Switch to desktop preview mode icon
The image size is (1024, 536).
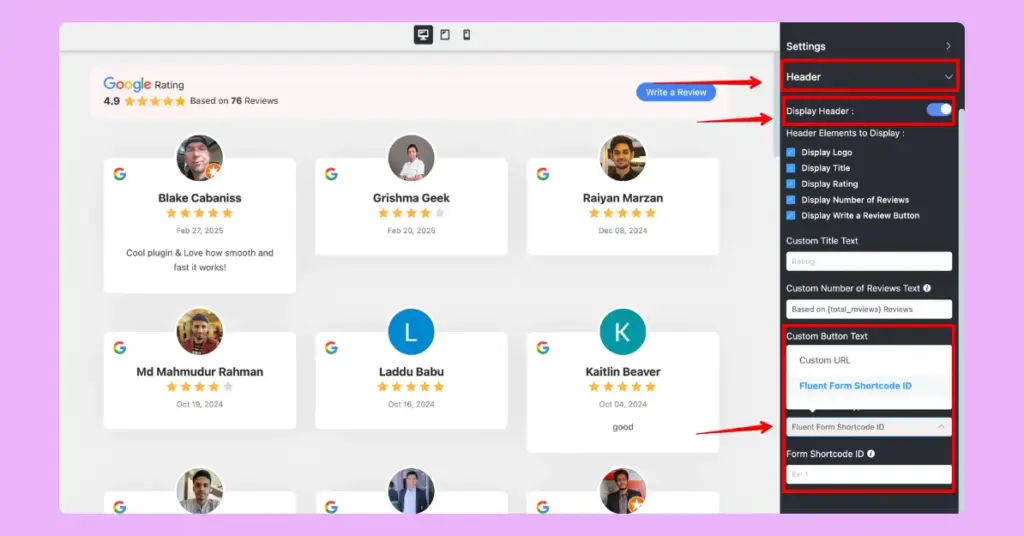click(423, 35)
